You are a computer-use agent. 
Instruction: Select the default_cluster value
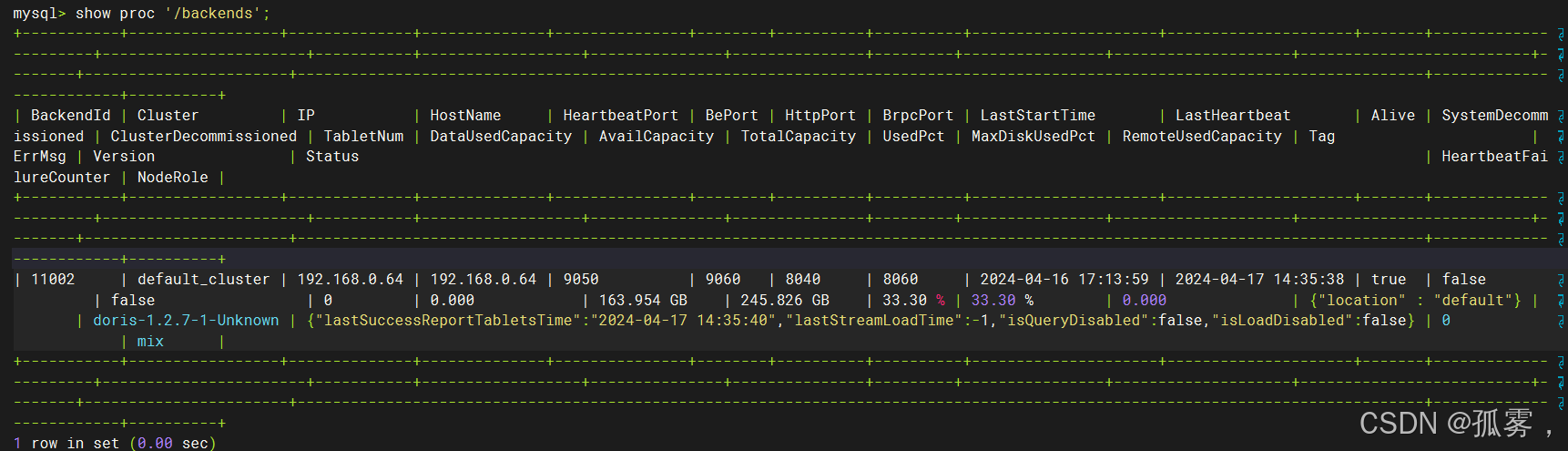click(x=204, y=280)
